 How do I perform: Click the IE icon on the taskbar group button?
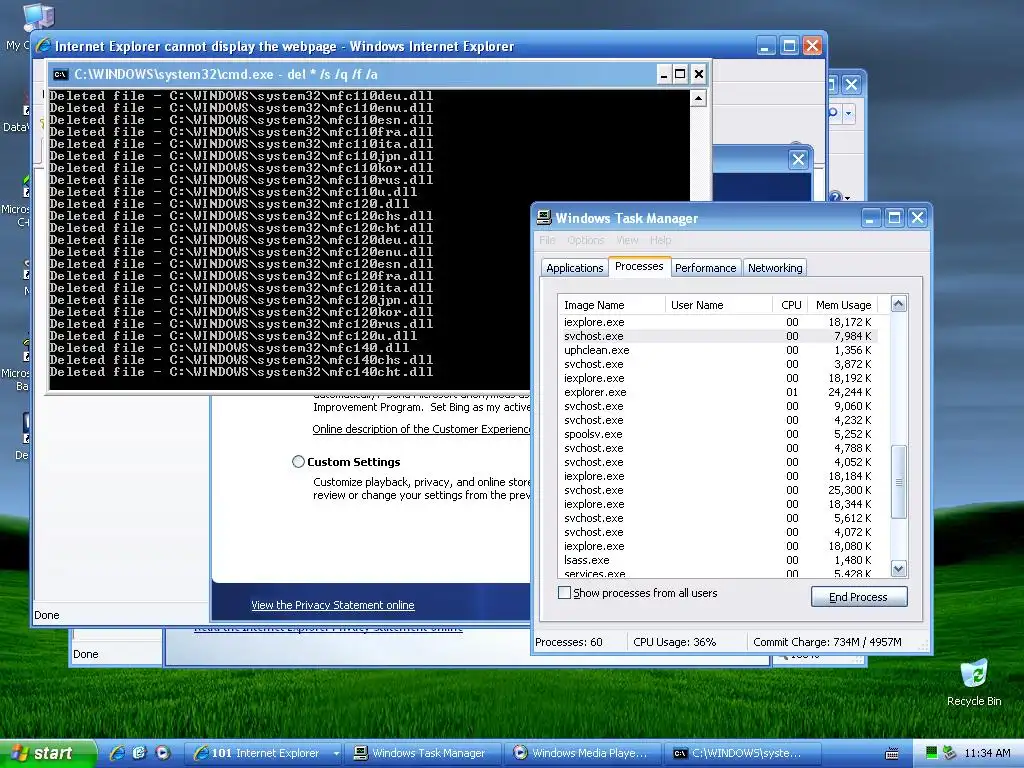point(201,753)
